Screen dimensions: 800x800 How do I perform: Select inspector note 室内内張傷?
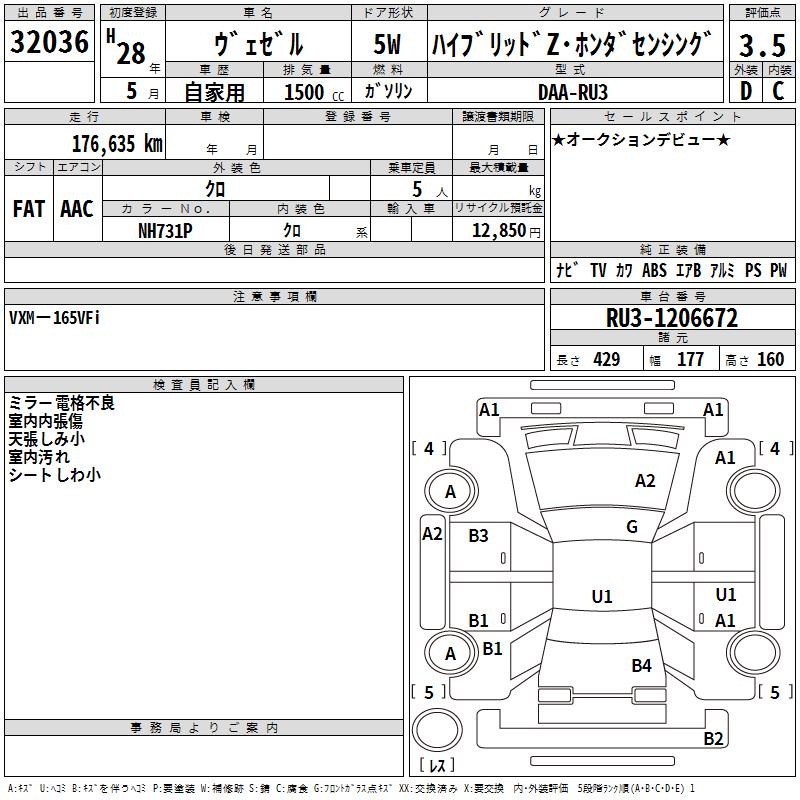pyautogui.click(x=45, y=421)
